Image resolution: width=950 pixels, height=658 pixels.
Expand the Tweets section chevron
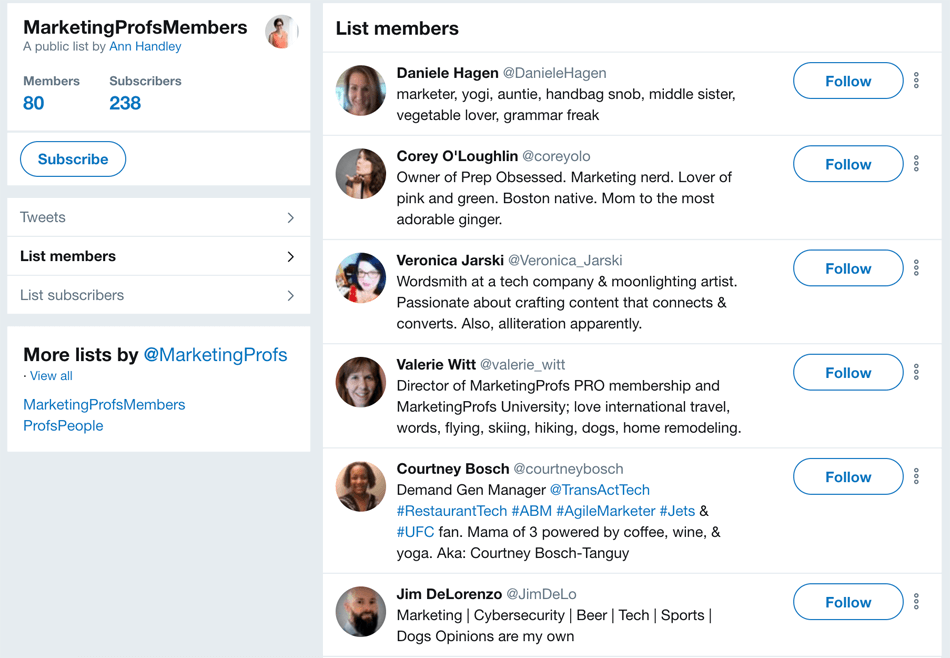coord(291,217)
